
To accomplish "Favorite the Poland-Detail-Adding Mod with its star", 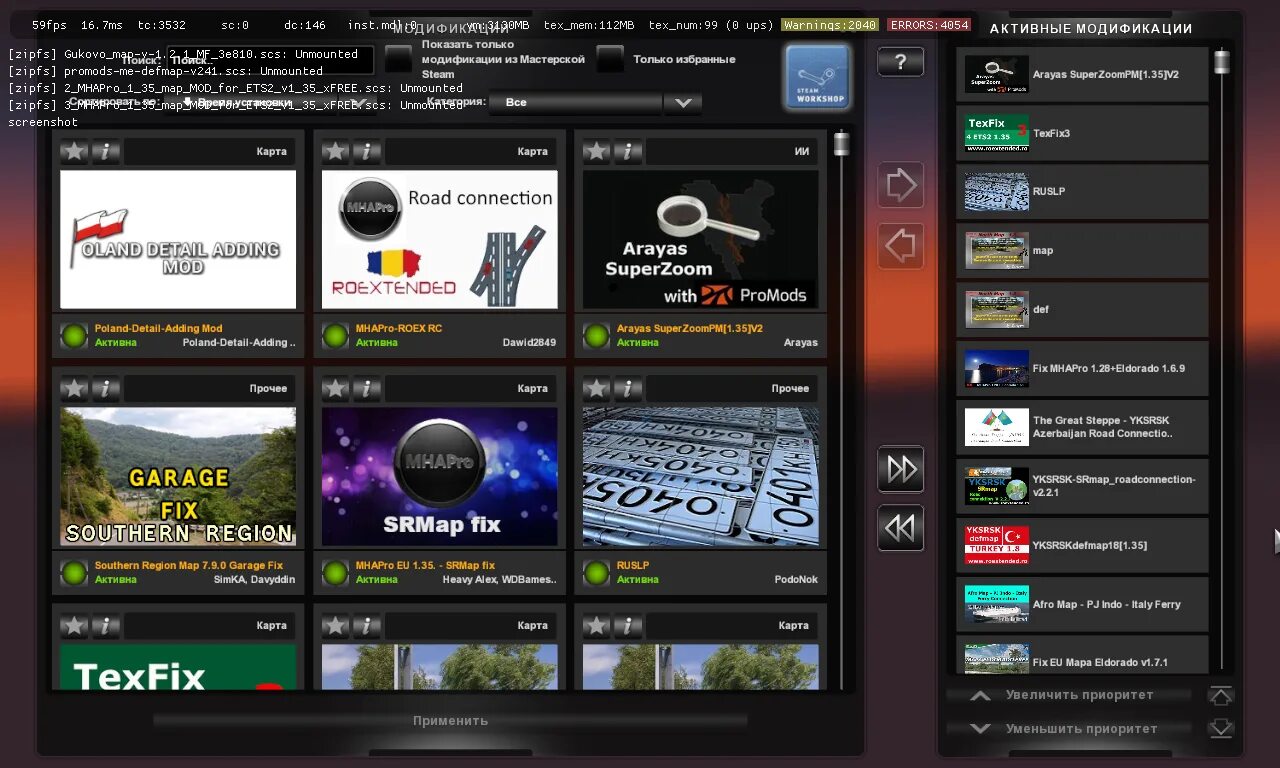I will pos(74,151).
